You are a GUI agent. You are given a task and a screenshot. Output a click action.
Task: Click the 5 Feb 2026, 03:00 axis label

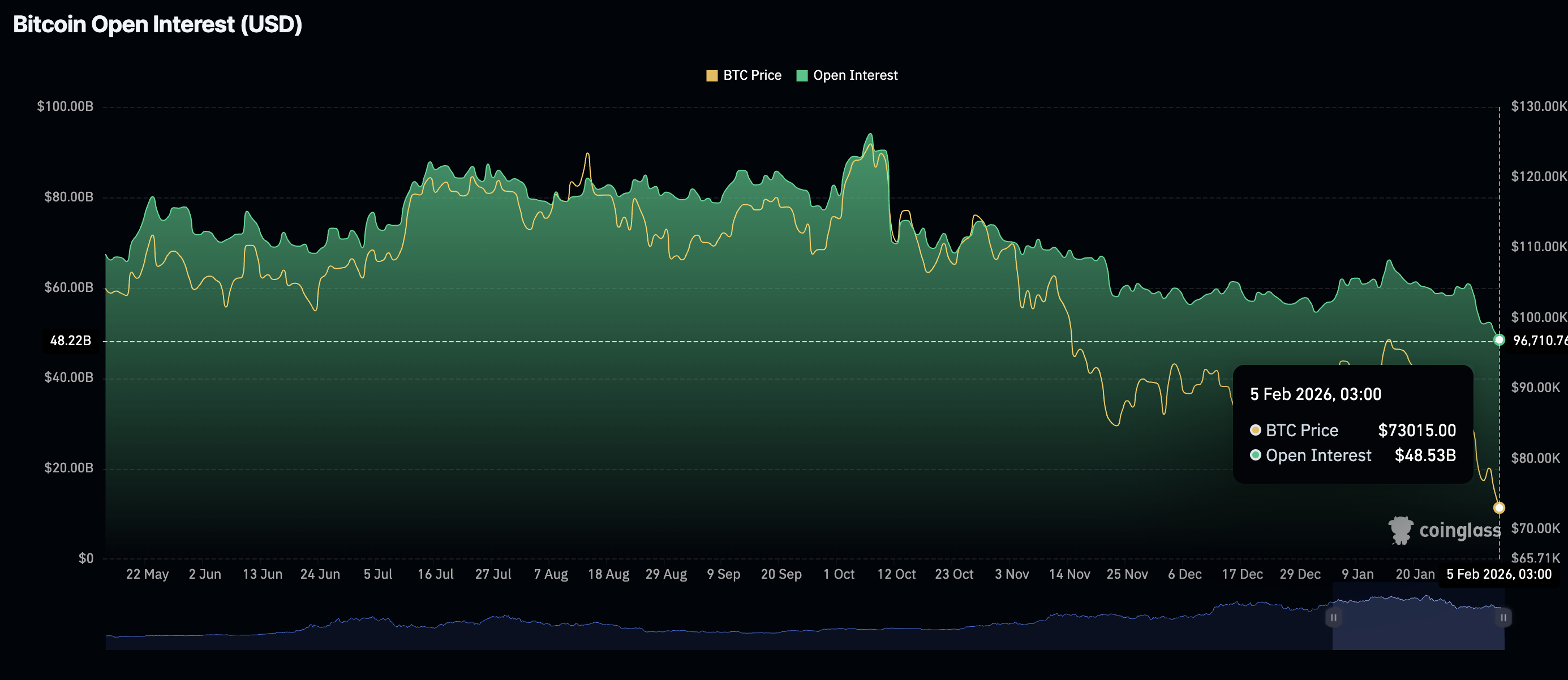(1498, 574)
